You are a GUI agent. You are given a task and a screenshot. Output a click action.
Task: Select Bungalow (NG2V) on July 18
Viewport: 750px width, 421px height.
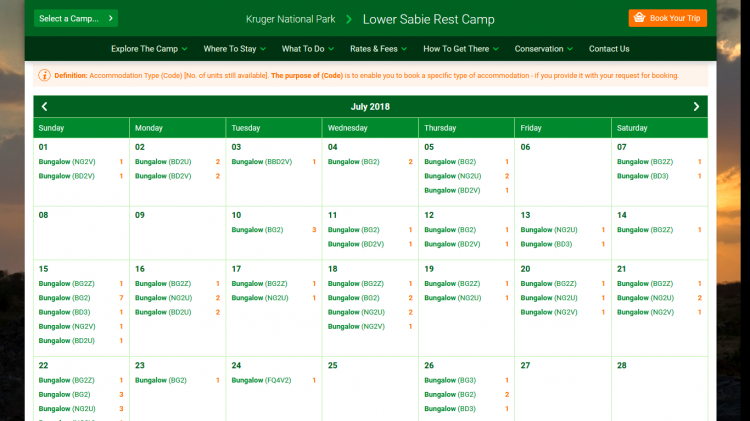click(356, 326)
